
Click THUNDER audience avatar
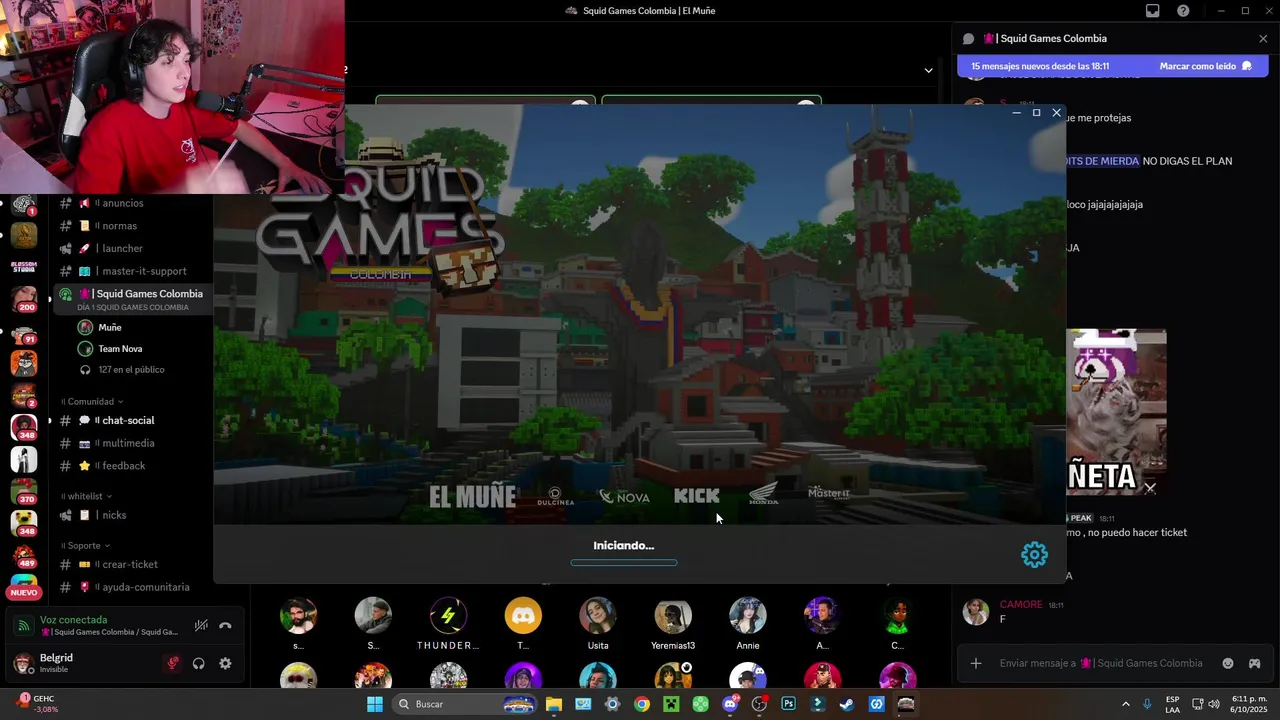point(448,616)
